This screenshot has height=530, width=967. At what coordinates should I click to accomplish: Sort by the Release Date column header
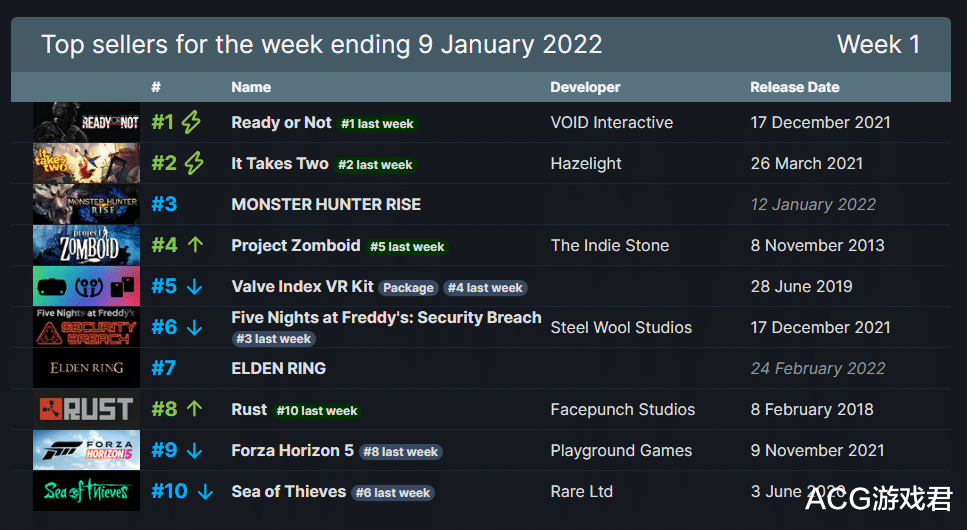795,87
